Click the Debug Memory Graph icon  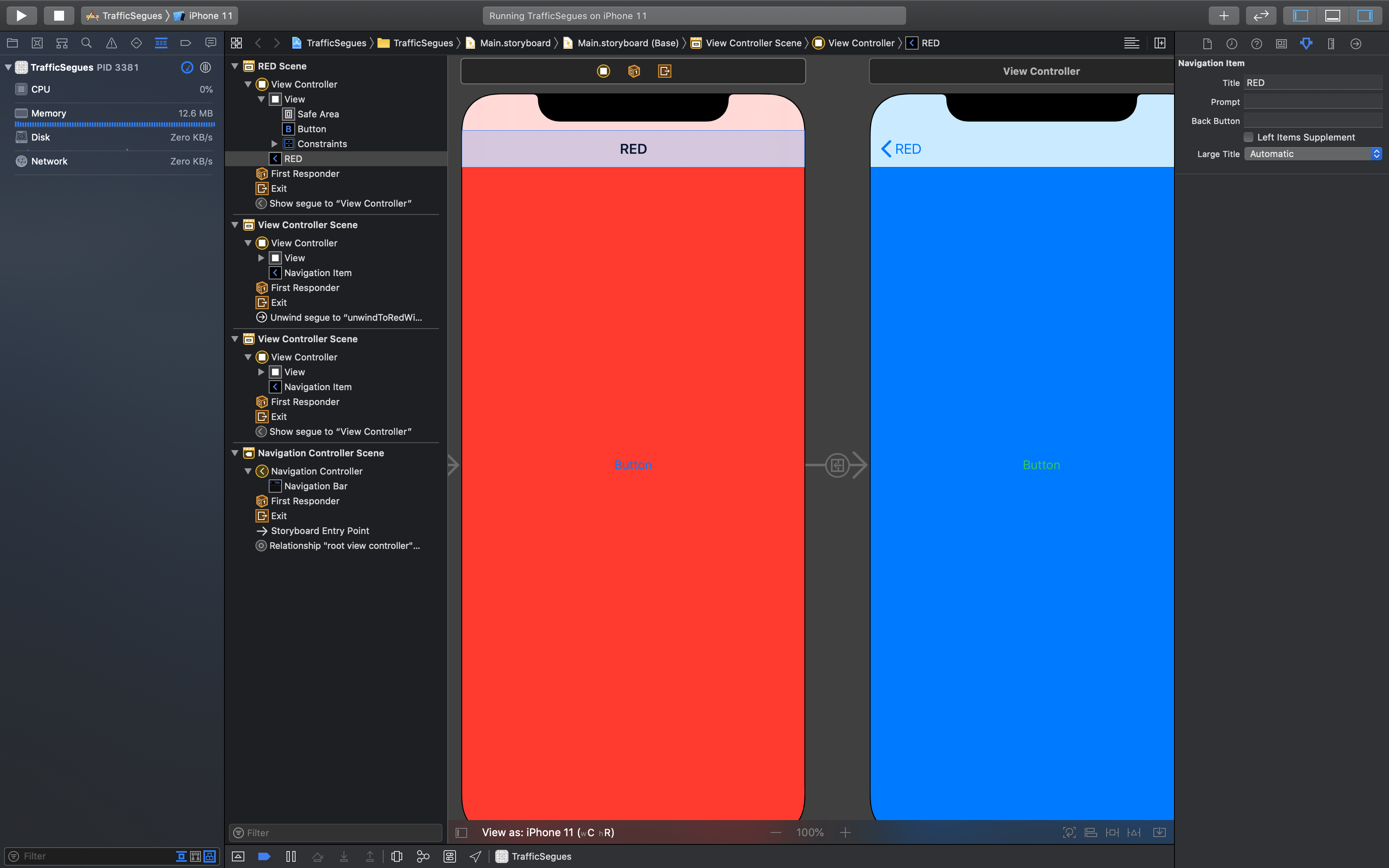pyautogui.click(x=423, y=856)
